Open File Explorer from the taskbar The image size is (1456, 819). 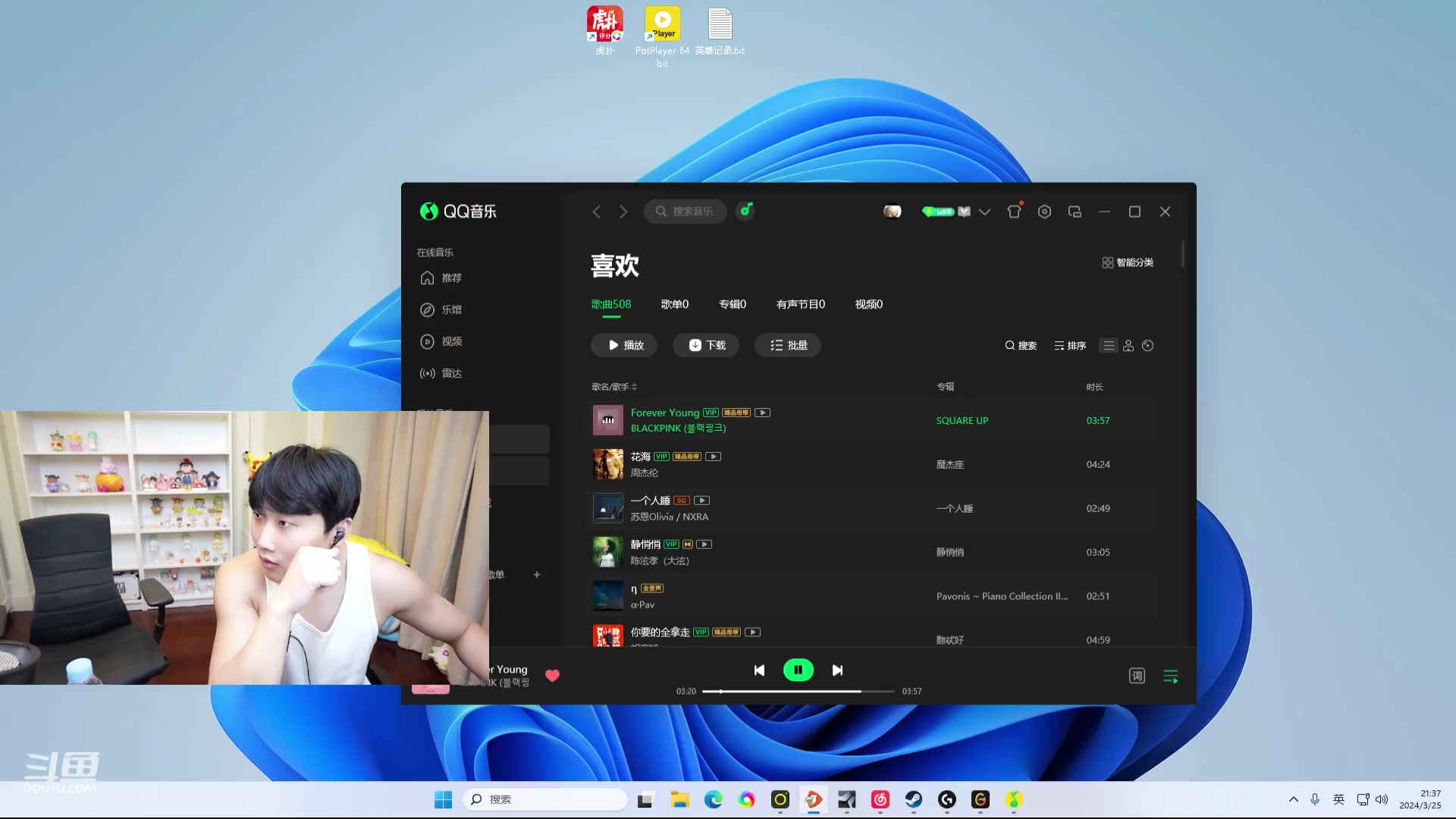tap(679, 799)
